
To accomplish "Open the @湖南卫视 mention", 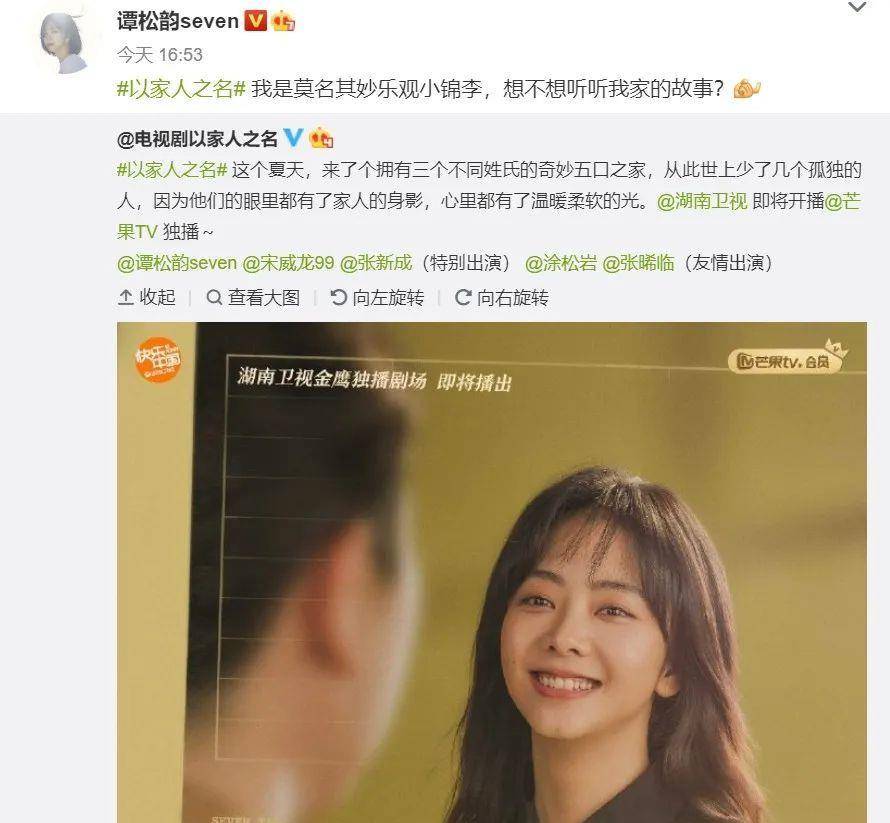I will point(702,201).
